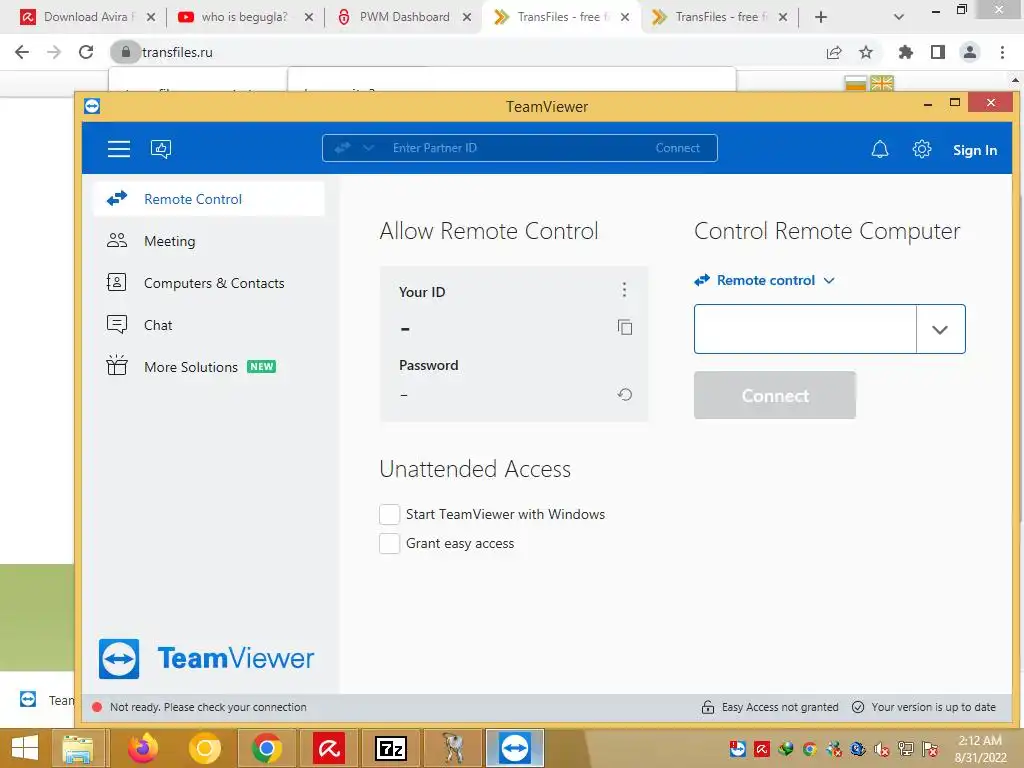Open File Explorer in the taskbar

click(78, 748)
